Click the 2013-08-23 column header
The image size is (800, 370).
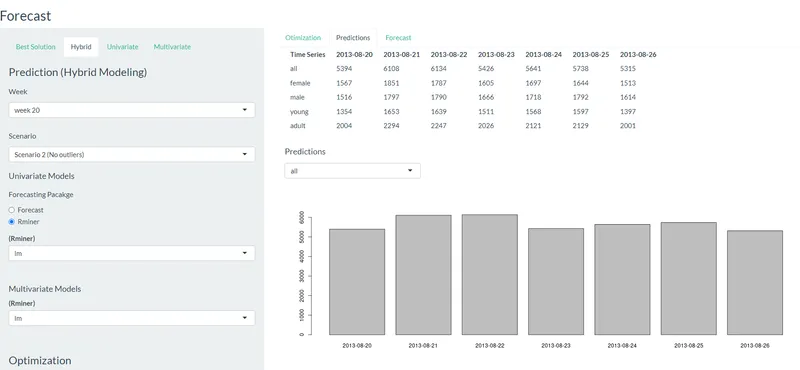[496, 55]
